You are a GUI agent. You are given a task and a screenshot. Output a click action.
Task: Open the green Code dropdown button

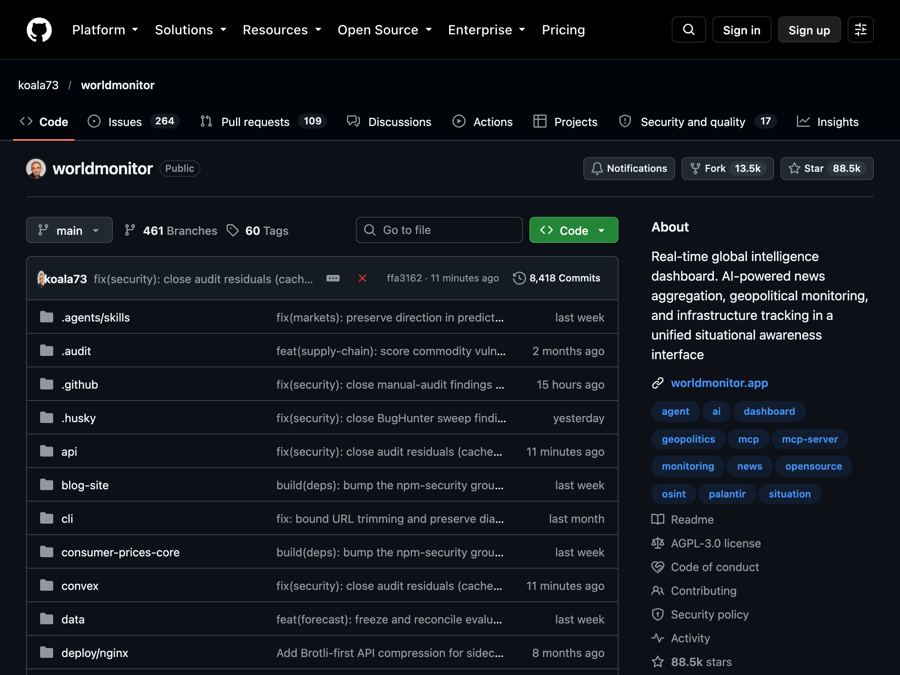573,230
